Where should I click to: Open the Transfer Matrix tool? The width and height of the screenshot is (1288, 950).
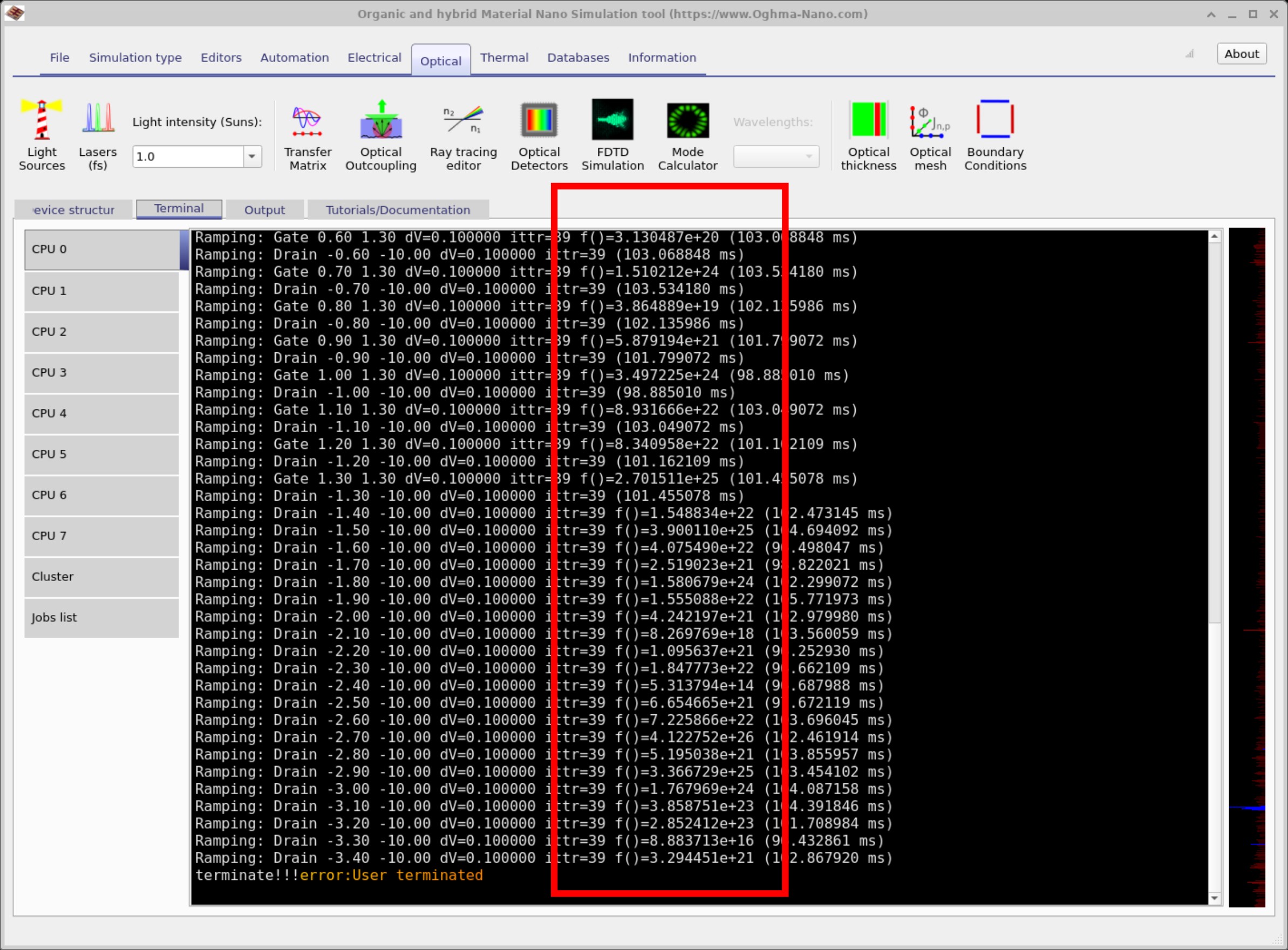308,134
